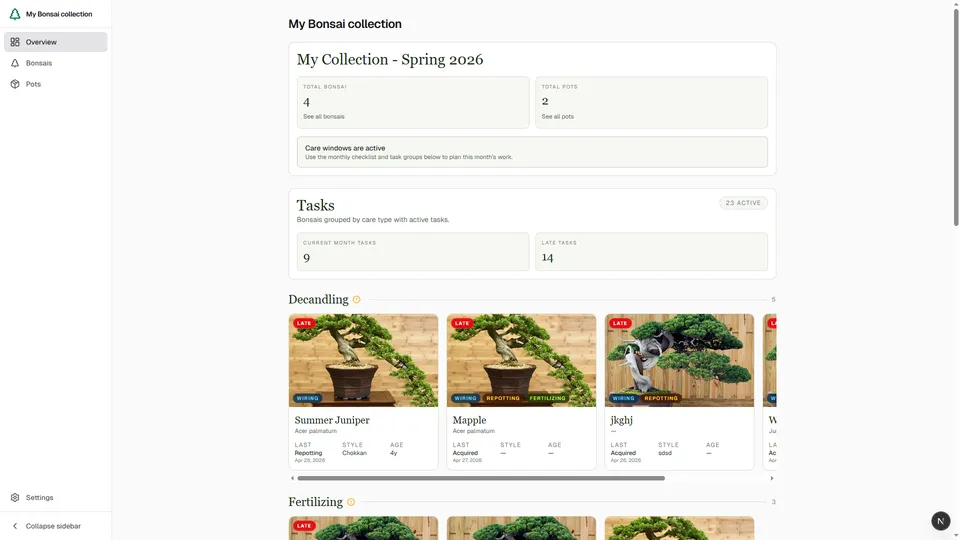The height and width of the screenshot is (540, 960).
Task: Click the Wiring tag on Mapple card
Action: point(465,398)
